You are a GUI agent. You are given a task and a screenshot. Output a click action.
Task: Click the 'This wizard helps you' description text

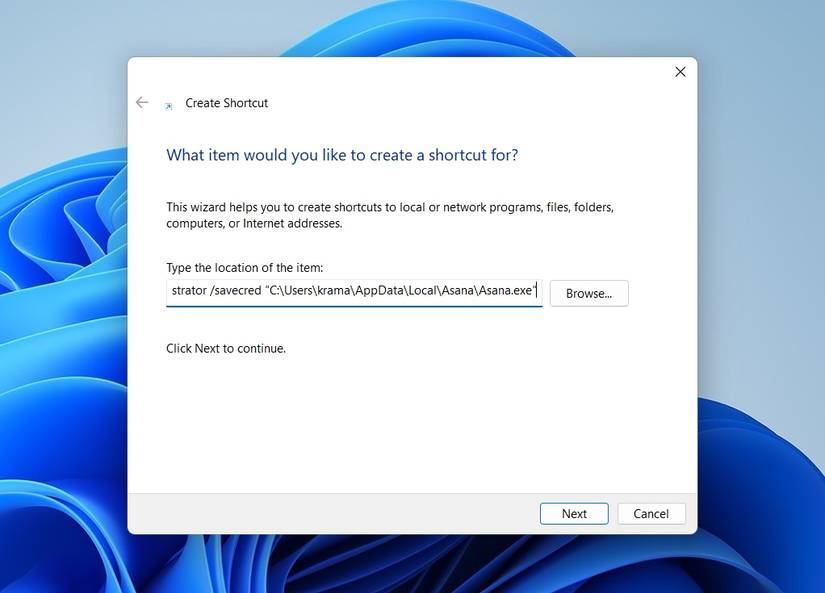pyautogui.click(x=390, y=215)
